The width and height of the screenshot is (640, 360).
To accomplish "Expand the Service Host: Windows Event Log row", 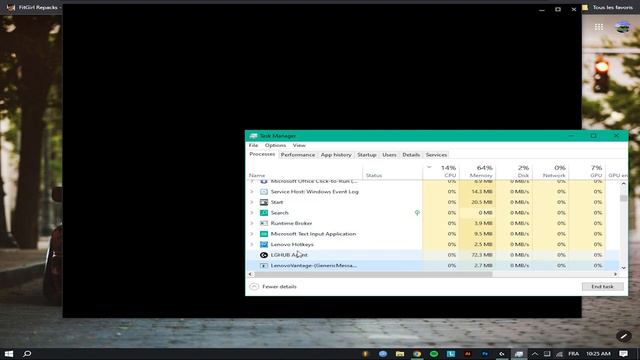I will 252,191.
